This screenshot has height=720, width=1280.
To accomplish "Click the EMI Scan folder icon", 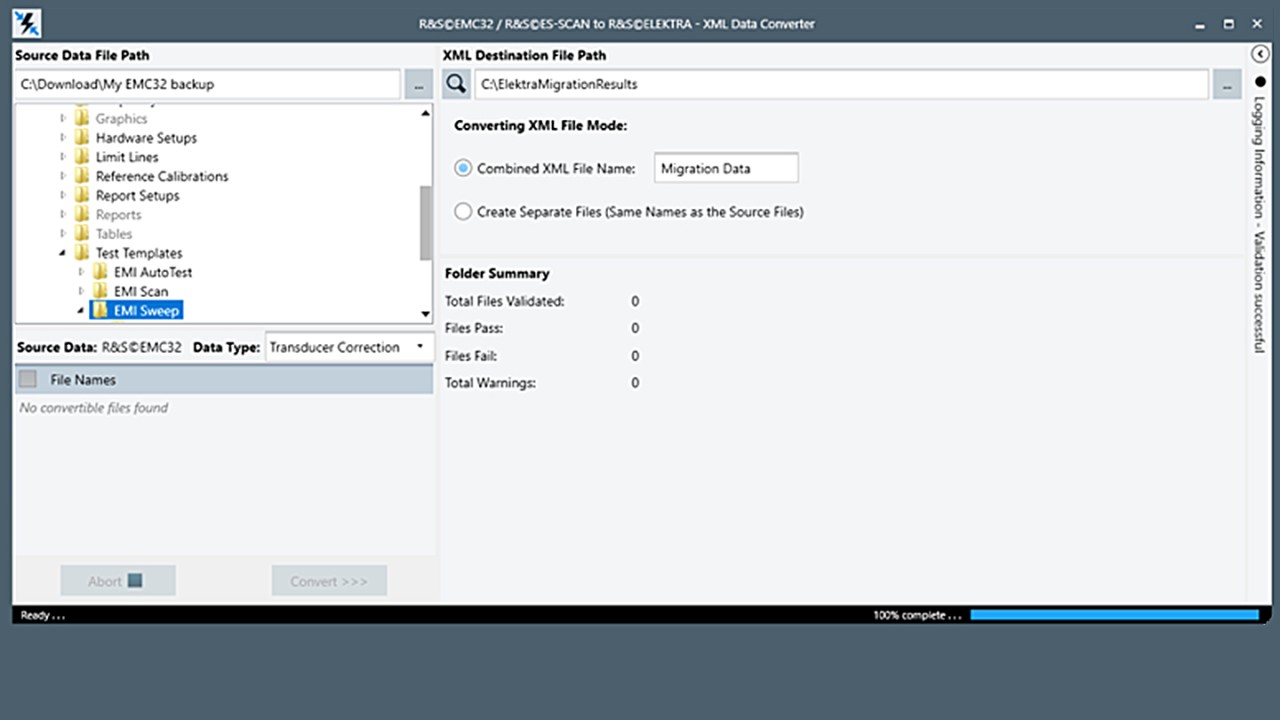I will click(x=100, y=291).
